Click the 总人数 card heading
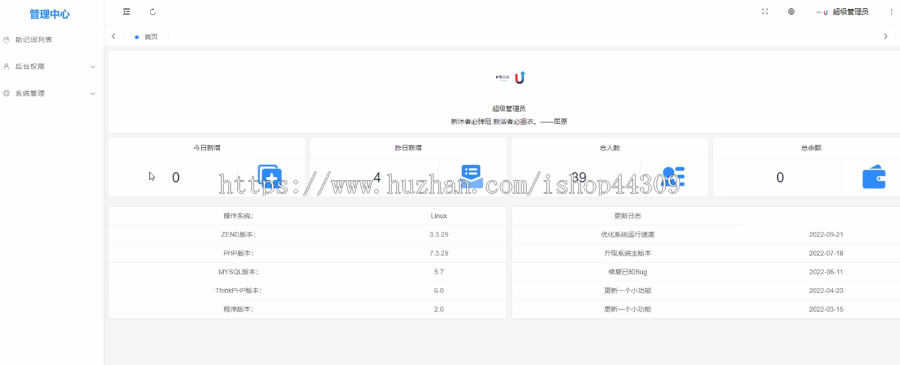This screenshot has height=365, width=900. click(610, 147)
